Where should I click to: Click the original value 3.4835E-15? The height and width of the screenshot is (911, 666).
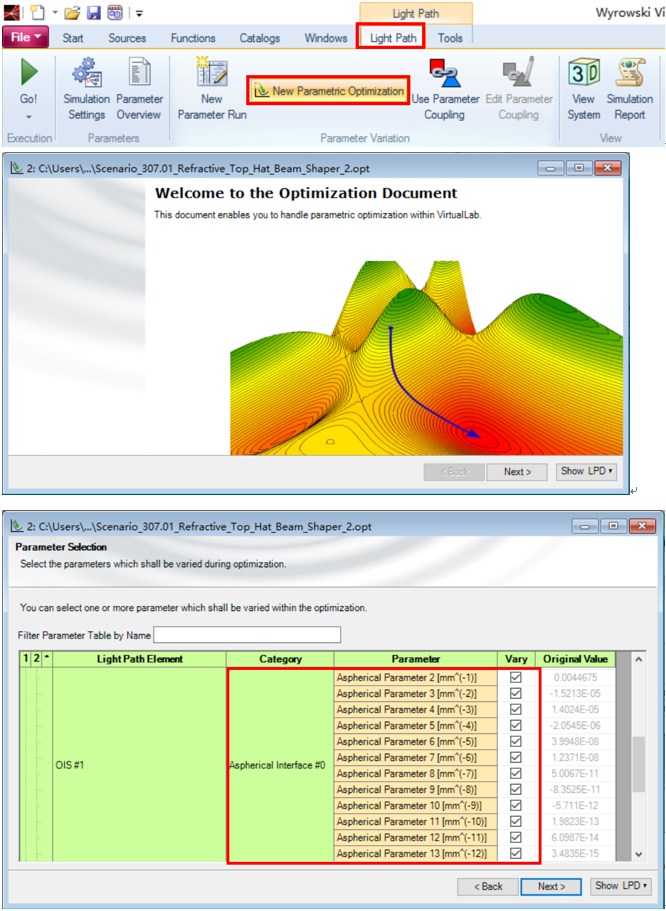(x=575, y=853)
